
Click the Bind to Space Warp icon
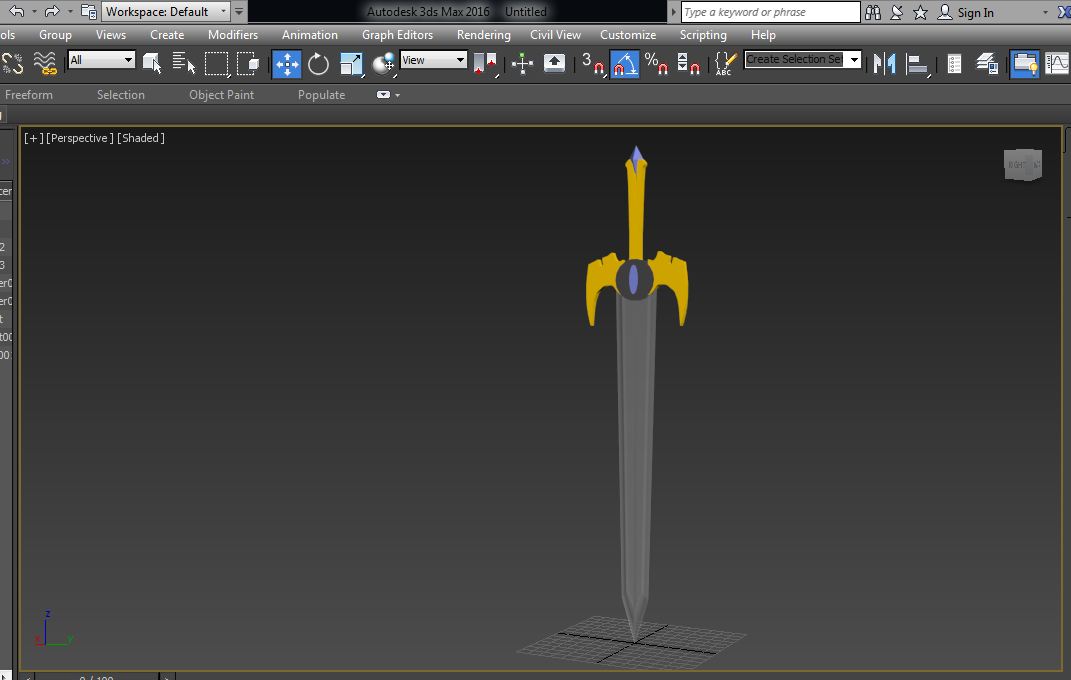coord(45,63)
